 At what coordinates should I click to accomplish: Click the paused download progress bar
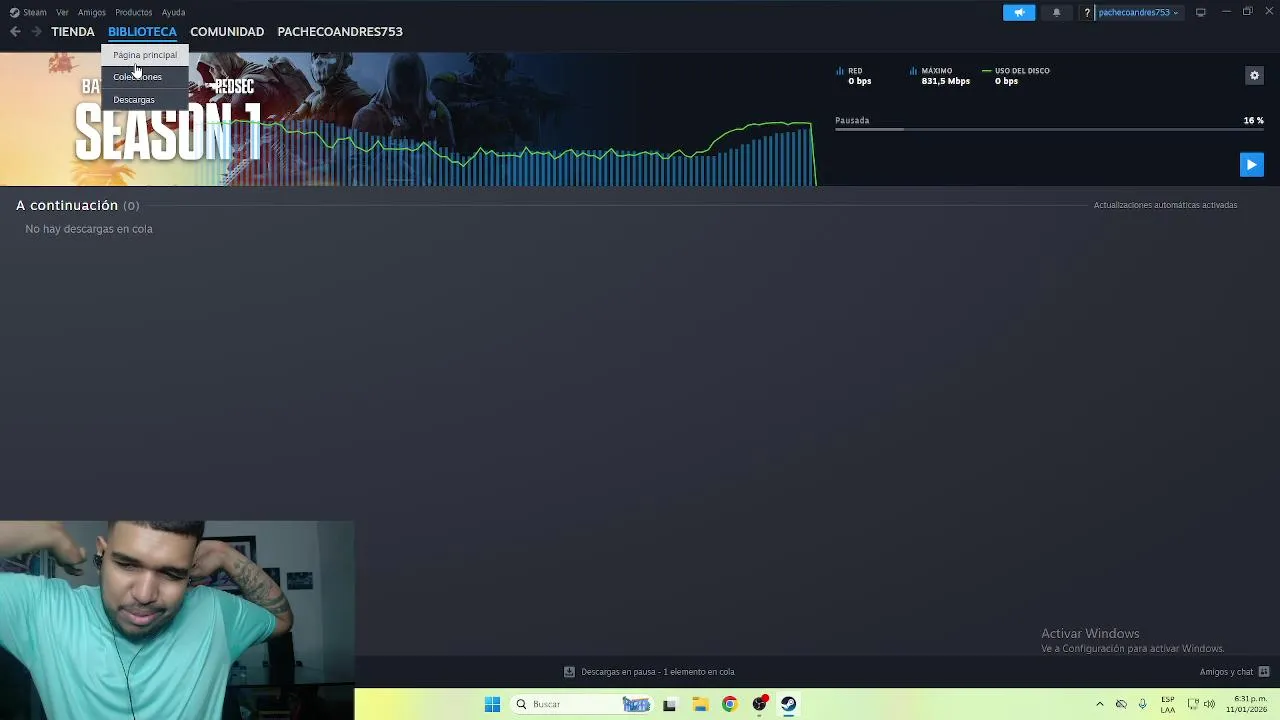[x=1049, y=129]
